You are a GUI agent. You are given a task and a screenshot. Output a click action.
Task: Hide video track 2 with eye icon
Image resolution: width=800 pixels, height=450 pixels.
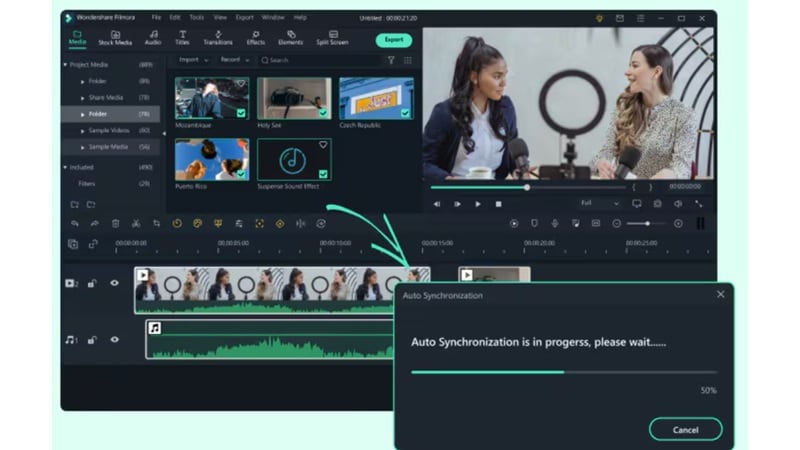point(114,283)
